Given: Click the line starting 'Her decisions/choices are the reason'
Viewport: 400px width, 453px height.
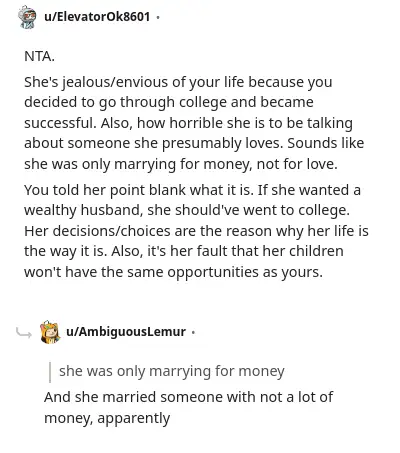Looking at the screenshot, I should (x=196, y=231).
